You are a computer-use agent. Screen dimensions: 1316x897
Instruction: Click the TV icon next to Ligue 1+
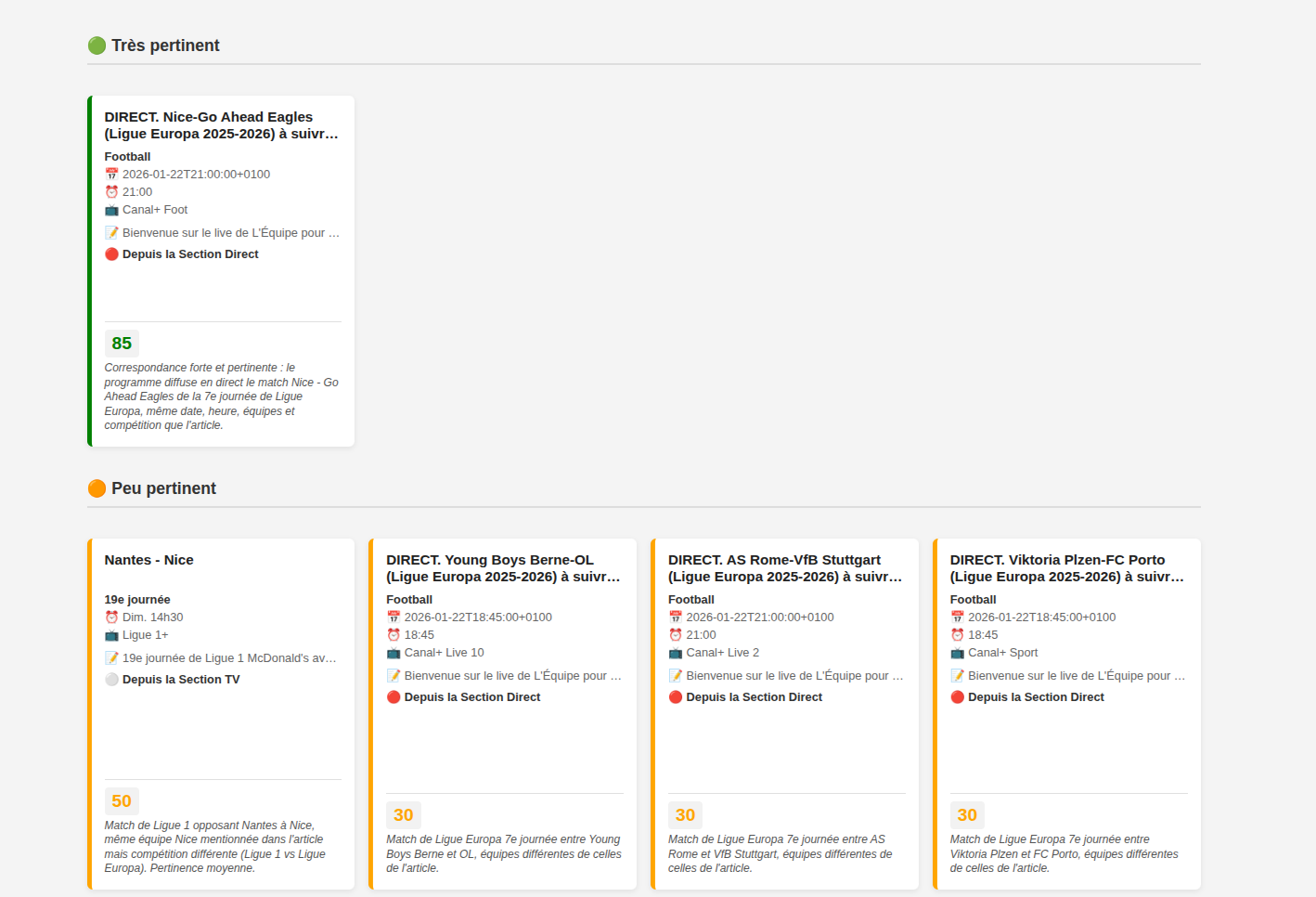tap(111, 635)
